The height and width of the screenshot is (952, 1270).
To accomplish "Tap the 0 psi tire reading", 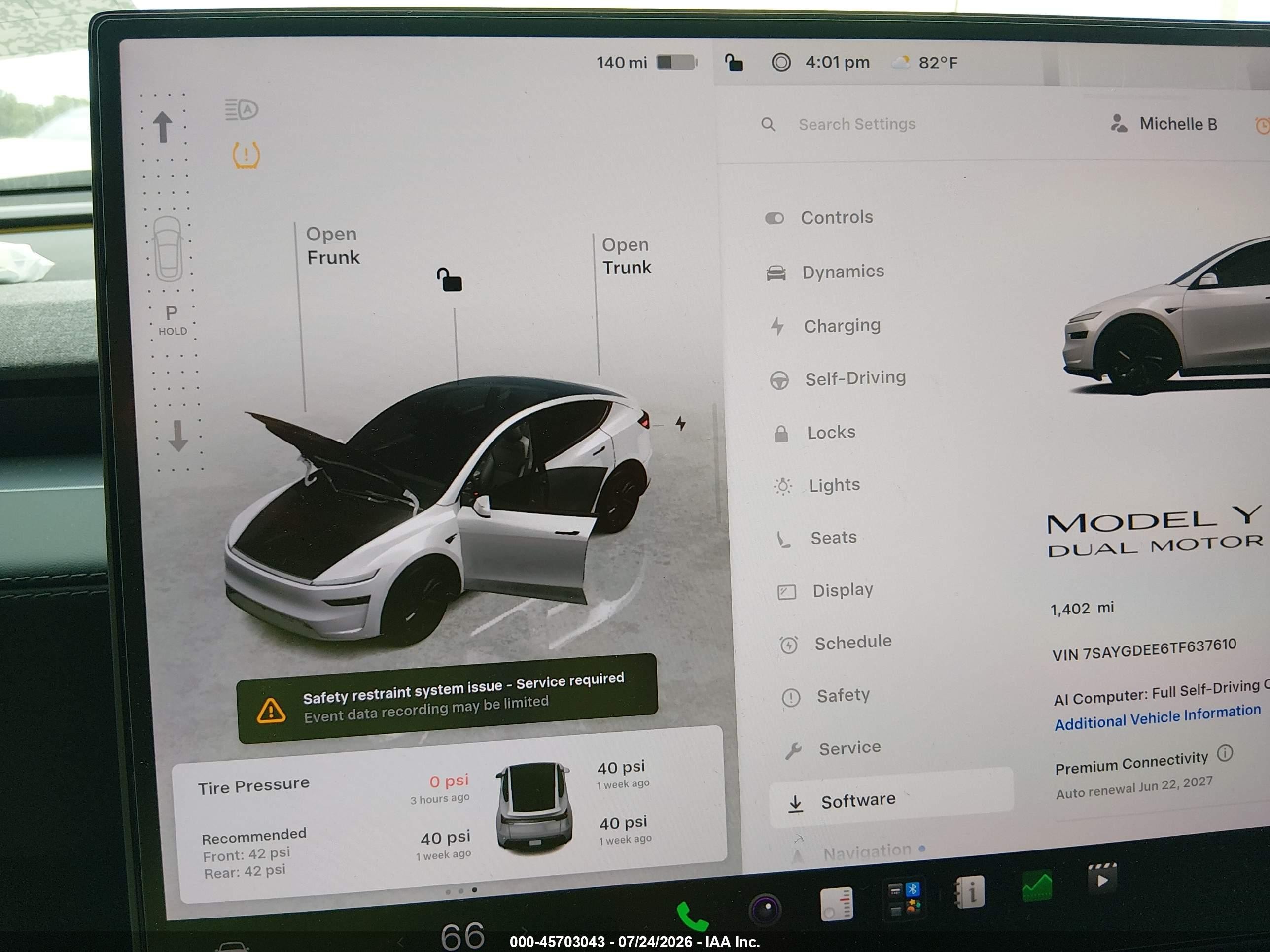I will coord(449,781).
